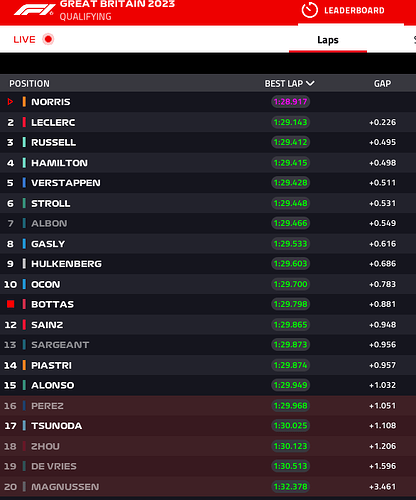416x500 pixels.
Task: Click the orange McLaren bar beside Norris
Action: click(x=24, y=102)
